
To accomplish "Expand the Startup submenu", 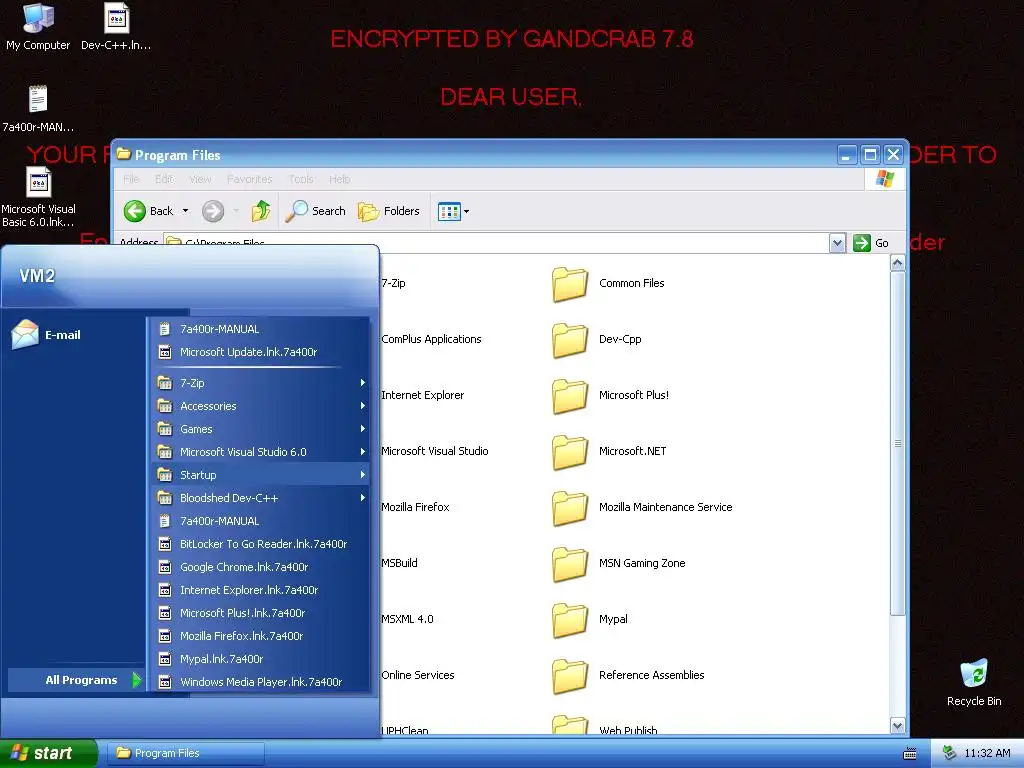I will click(260, 475).
